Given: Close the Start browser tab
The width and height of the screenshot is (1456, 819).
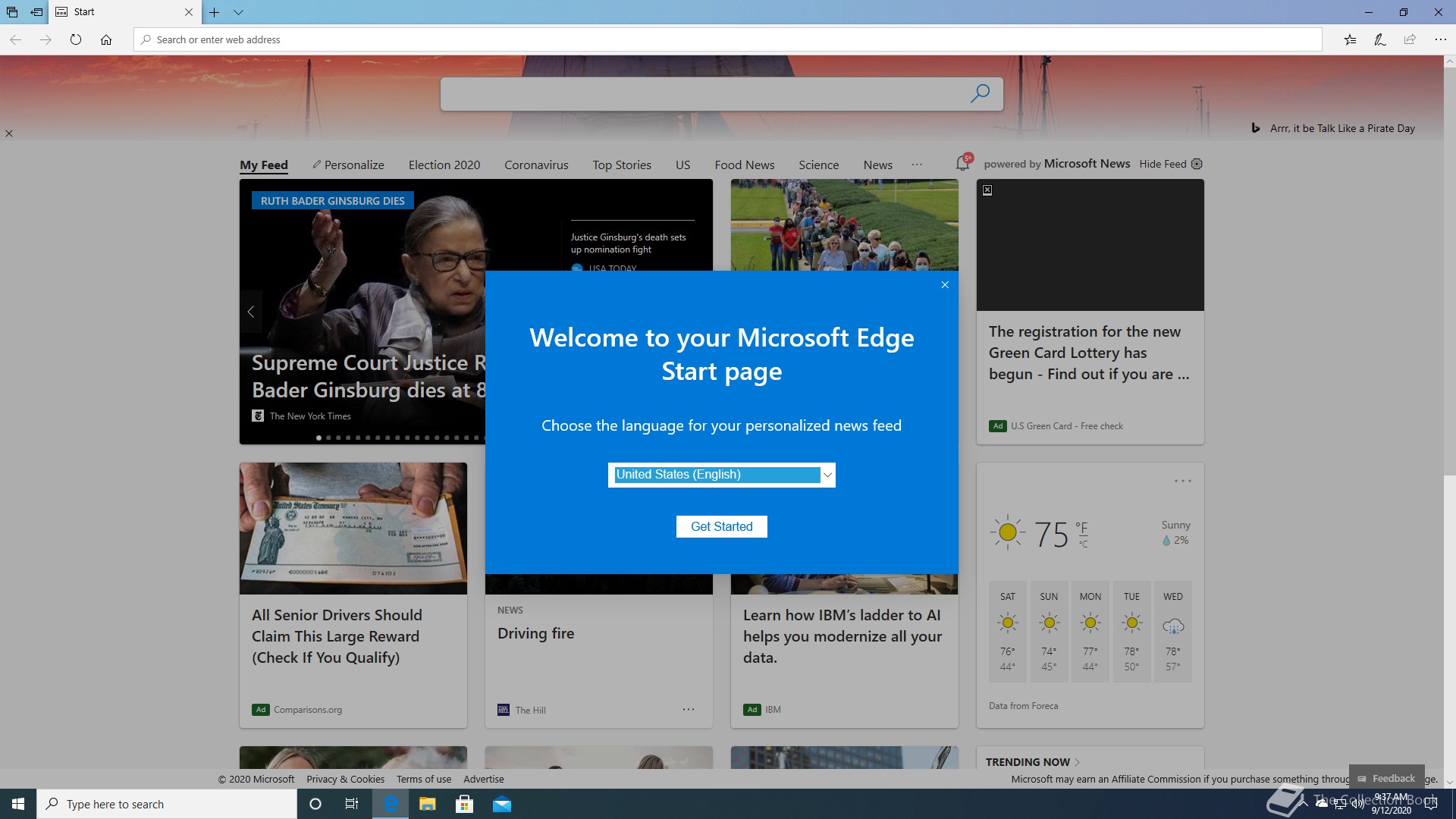Looking at the screenshot, I should pyautogui.click(x=189, y=12).
